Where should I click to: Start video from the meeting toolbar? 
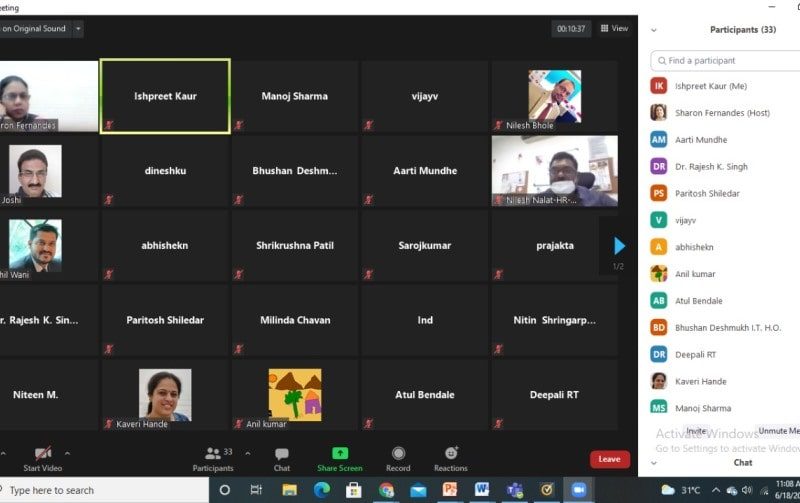[42, 454]
